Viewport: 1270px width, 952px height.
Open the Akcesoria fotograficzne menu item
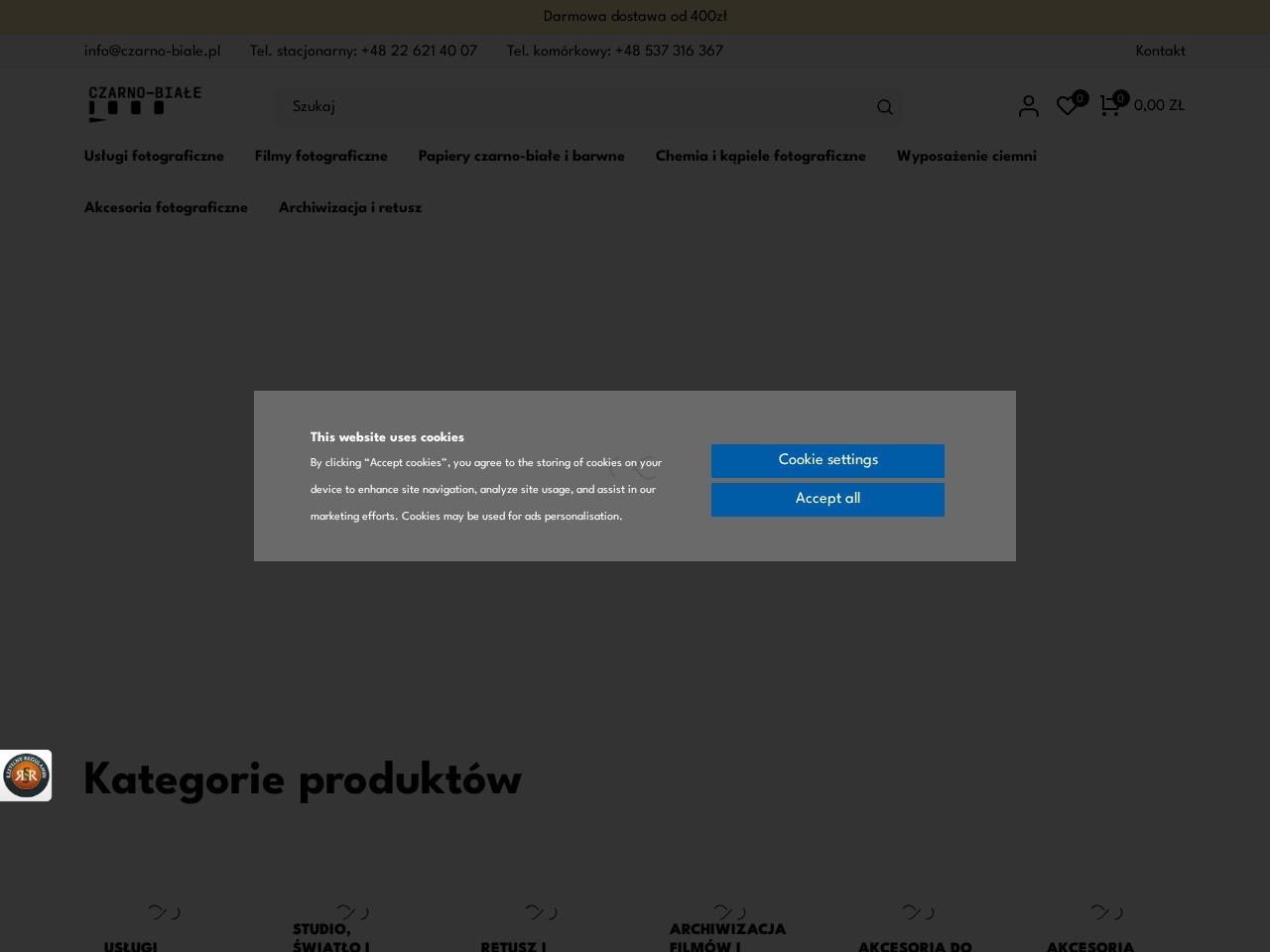[166, 208]
